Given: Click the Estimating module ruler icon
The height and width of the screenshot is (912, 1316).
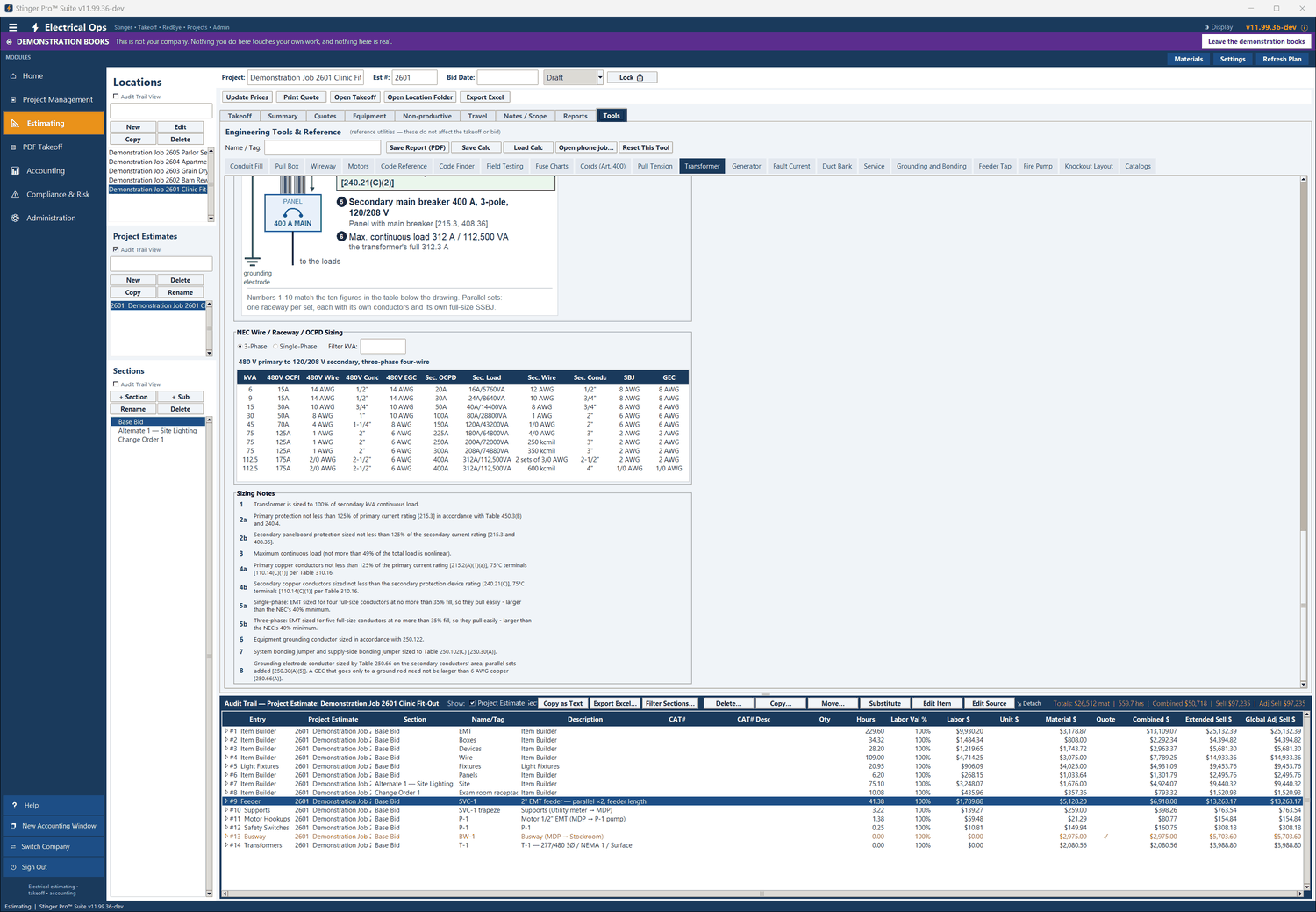Looking at the screenshot, I should tap(15, 124).
